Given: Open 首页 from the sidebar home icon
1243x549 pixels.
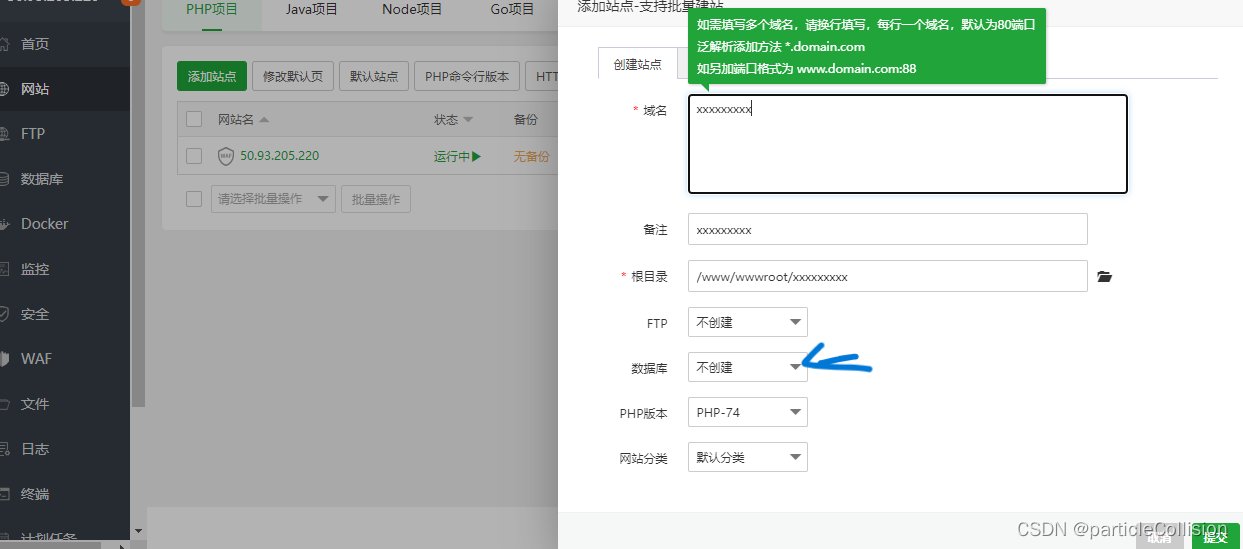Looking at the screenshot, I should tap(5, 44).
